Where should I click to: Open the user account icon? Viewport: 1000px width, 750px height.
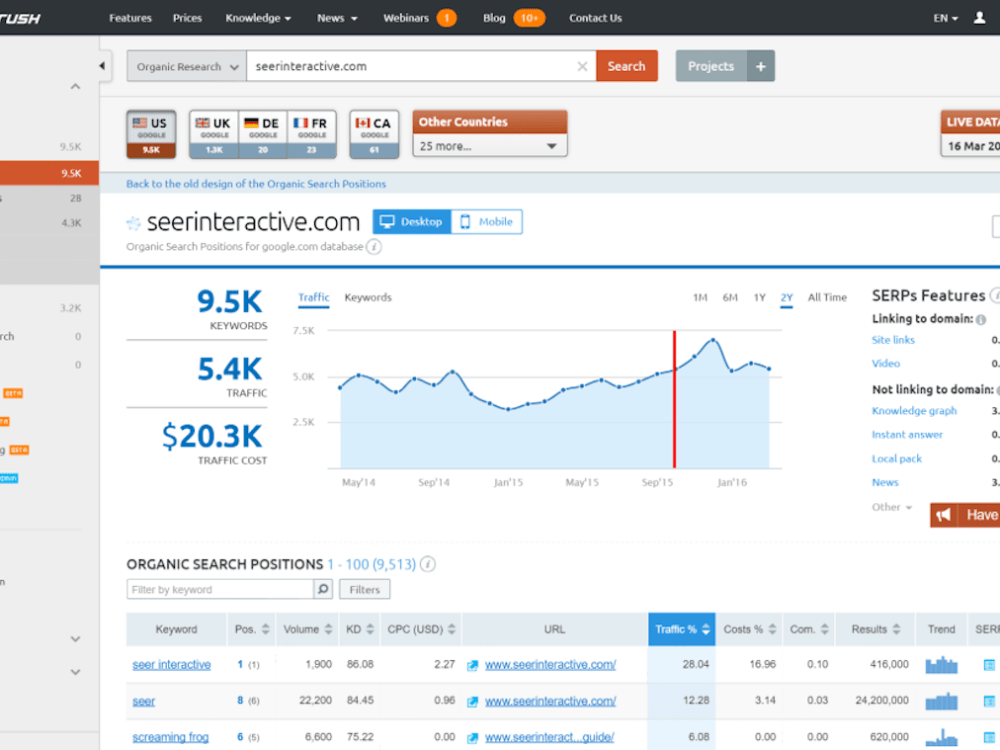click(x=980, y=18)
